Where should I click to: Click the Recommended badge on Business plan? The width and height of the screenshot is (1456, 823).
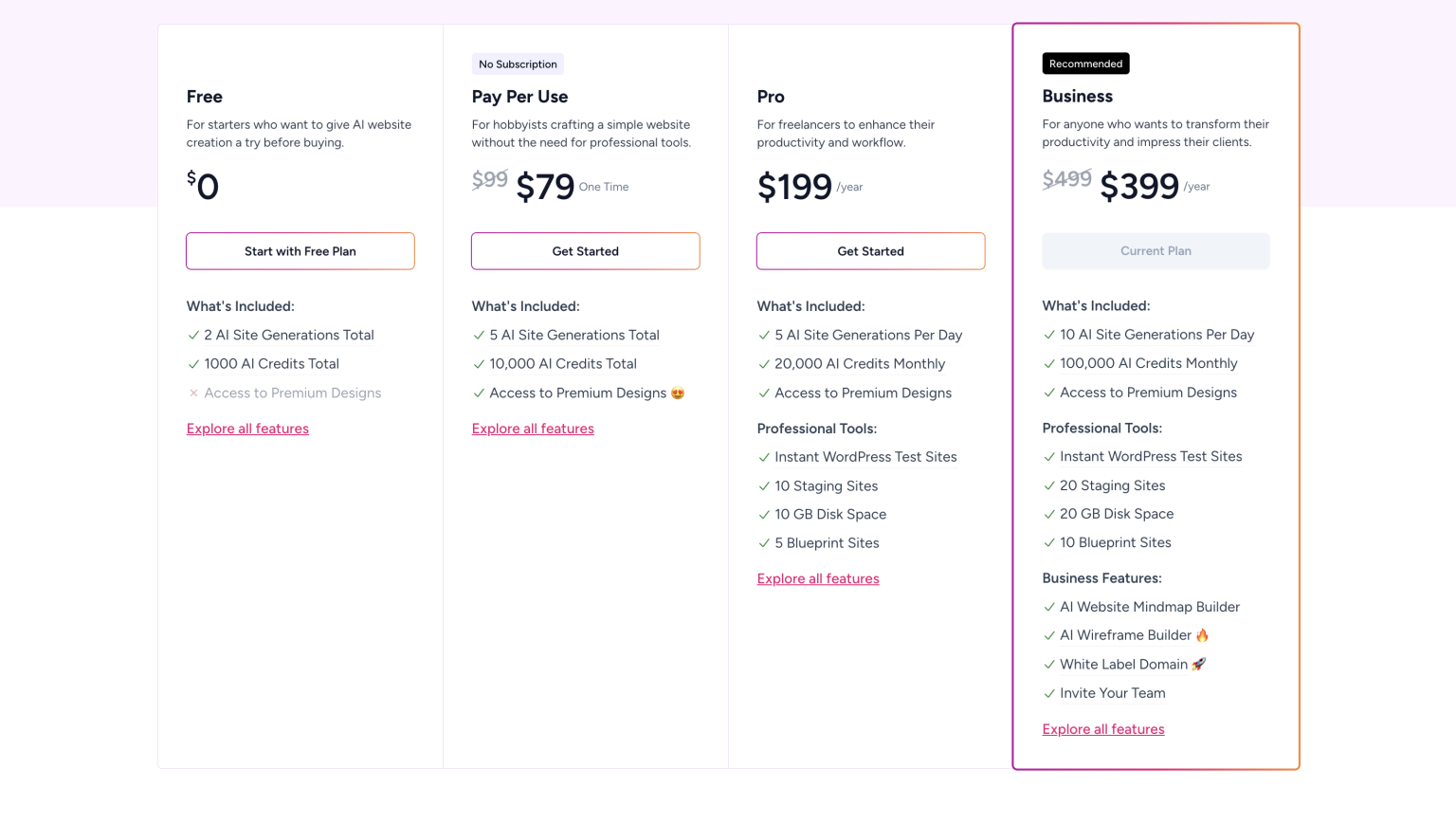click(1085, 64)
